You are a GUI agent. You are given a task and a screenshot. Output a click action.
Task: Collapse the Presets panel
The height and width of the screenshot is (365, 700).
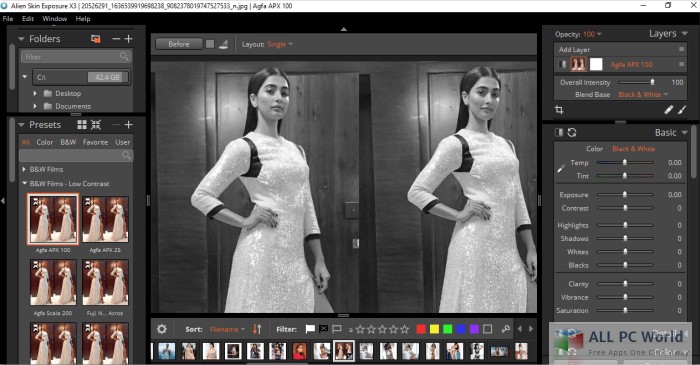click(21, 124)
